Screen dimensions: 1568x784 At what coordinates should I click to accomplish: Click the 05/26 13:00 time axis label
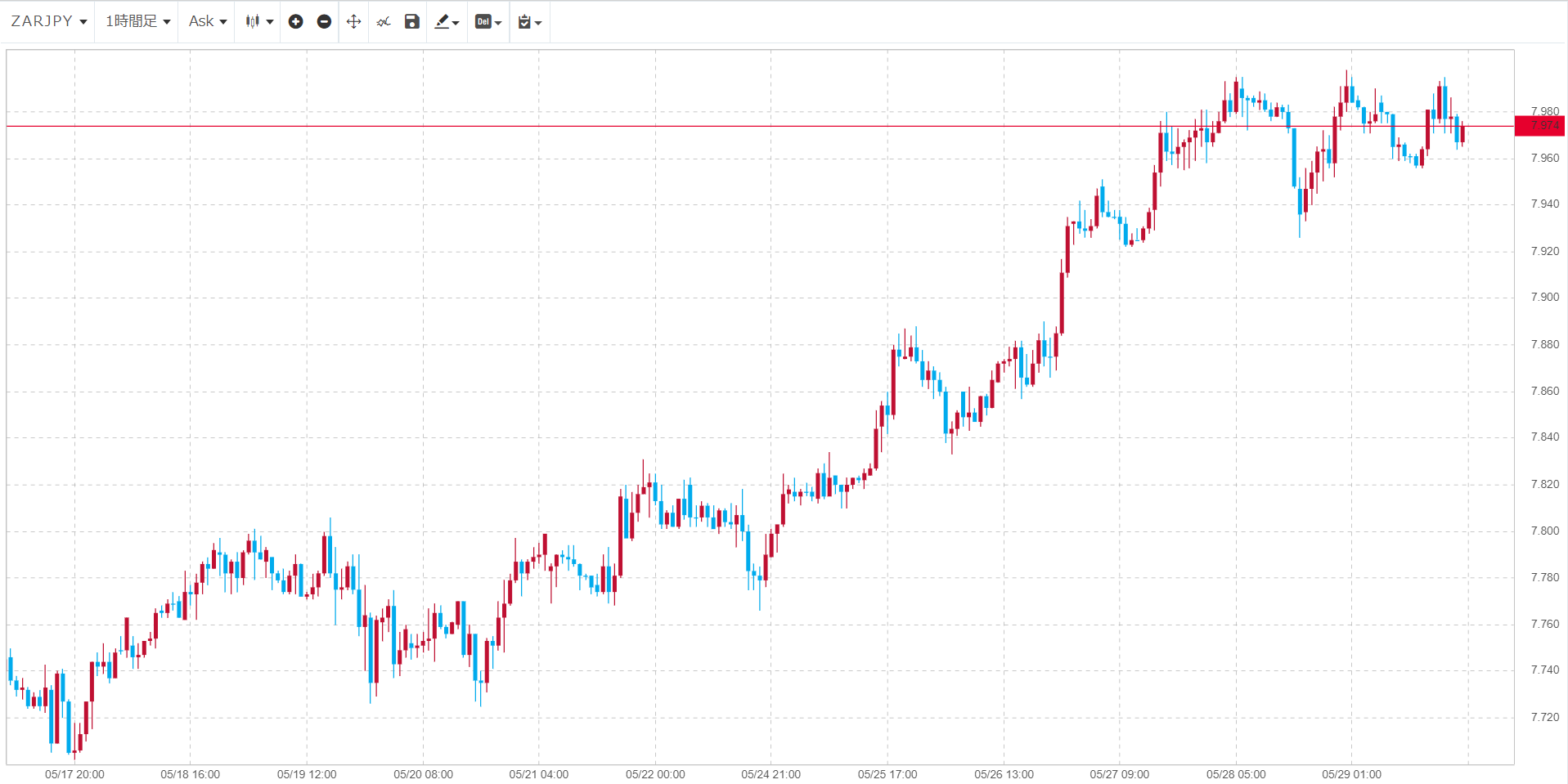[1004, 774]
